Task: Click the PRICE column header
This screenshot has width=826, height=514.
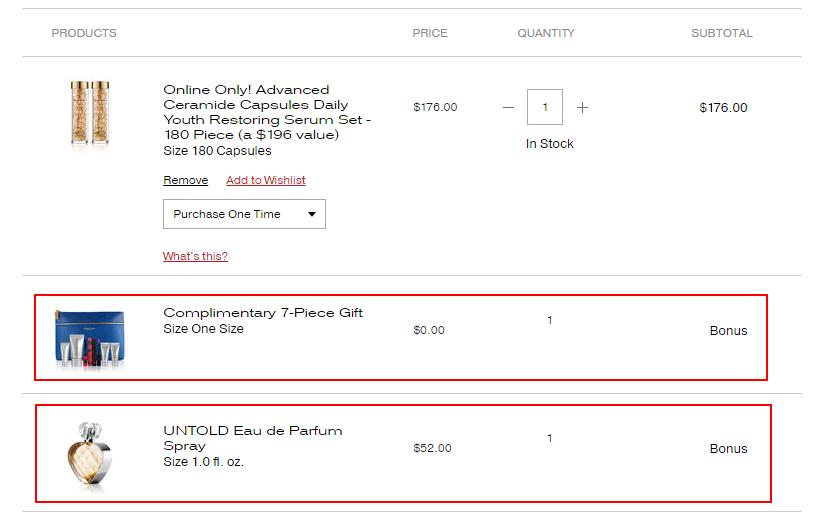Action: click(430, 33)
